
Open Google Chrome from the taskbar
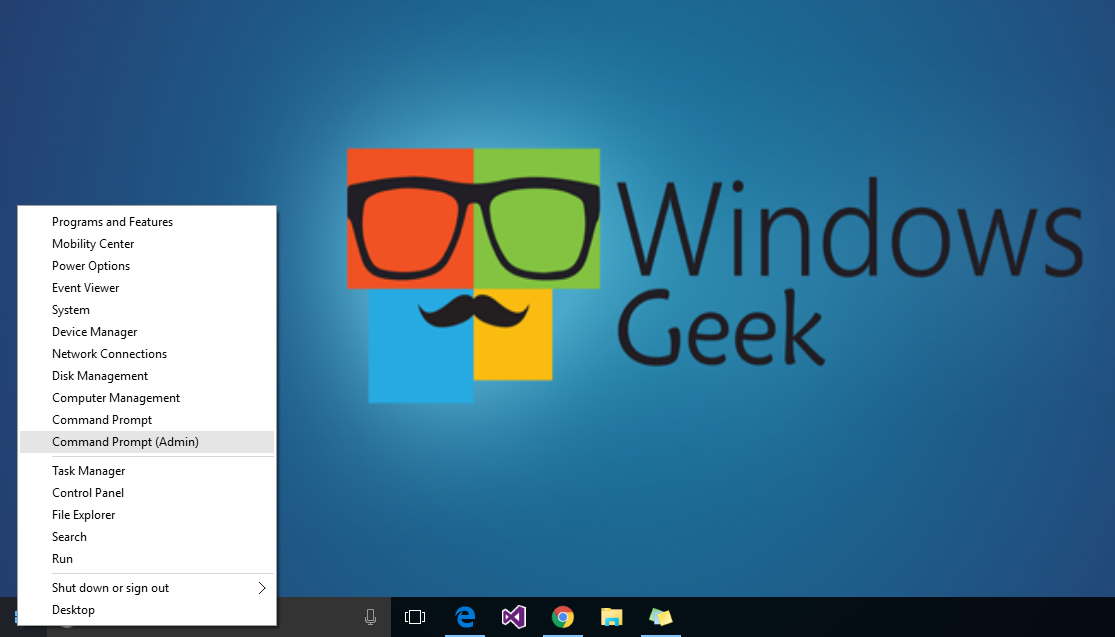563,617
